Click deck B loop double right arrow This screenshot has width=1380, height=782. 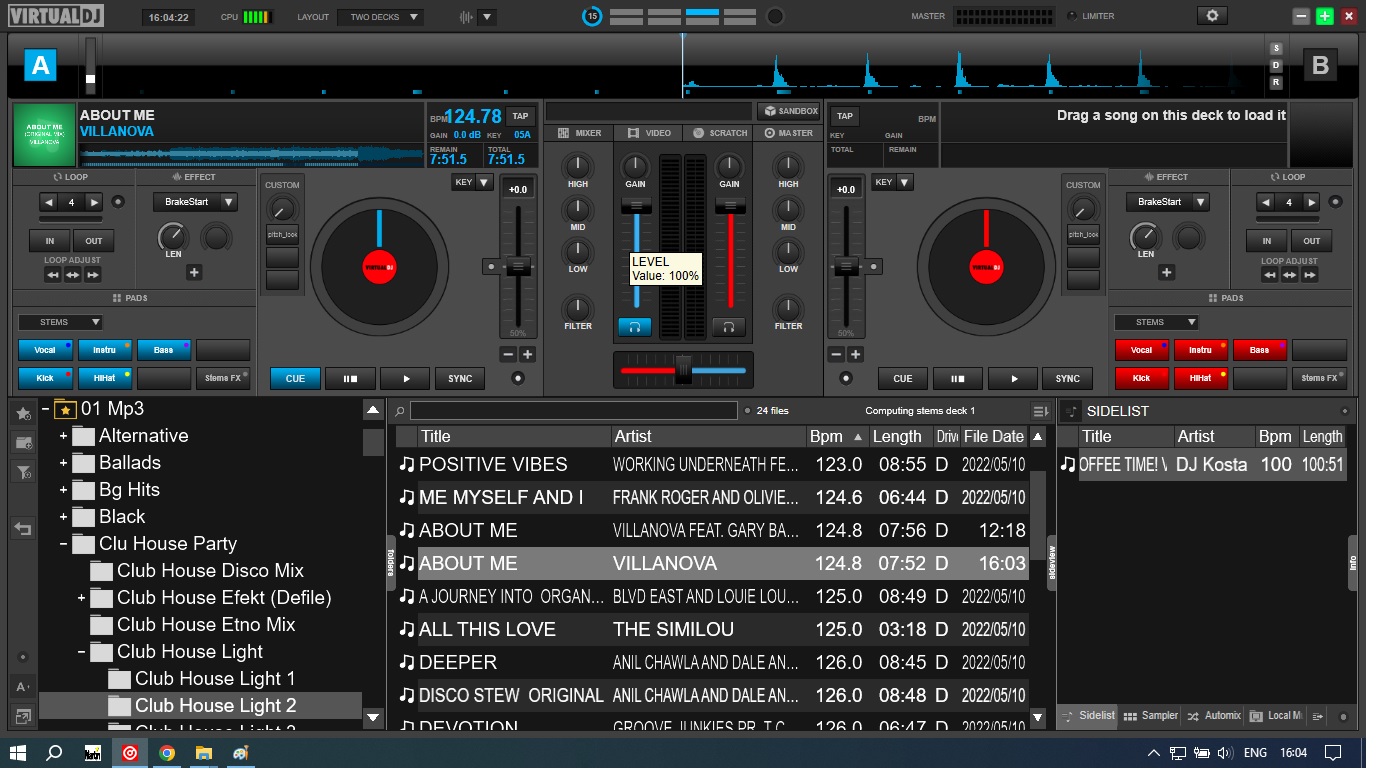tap(1311, 202)
